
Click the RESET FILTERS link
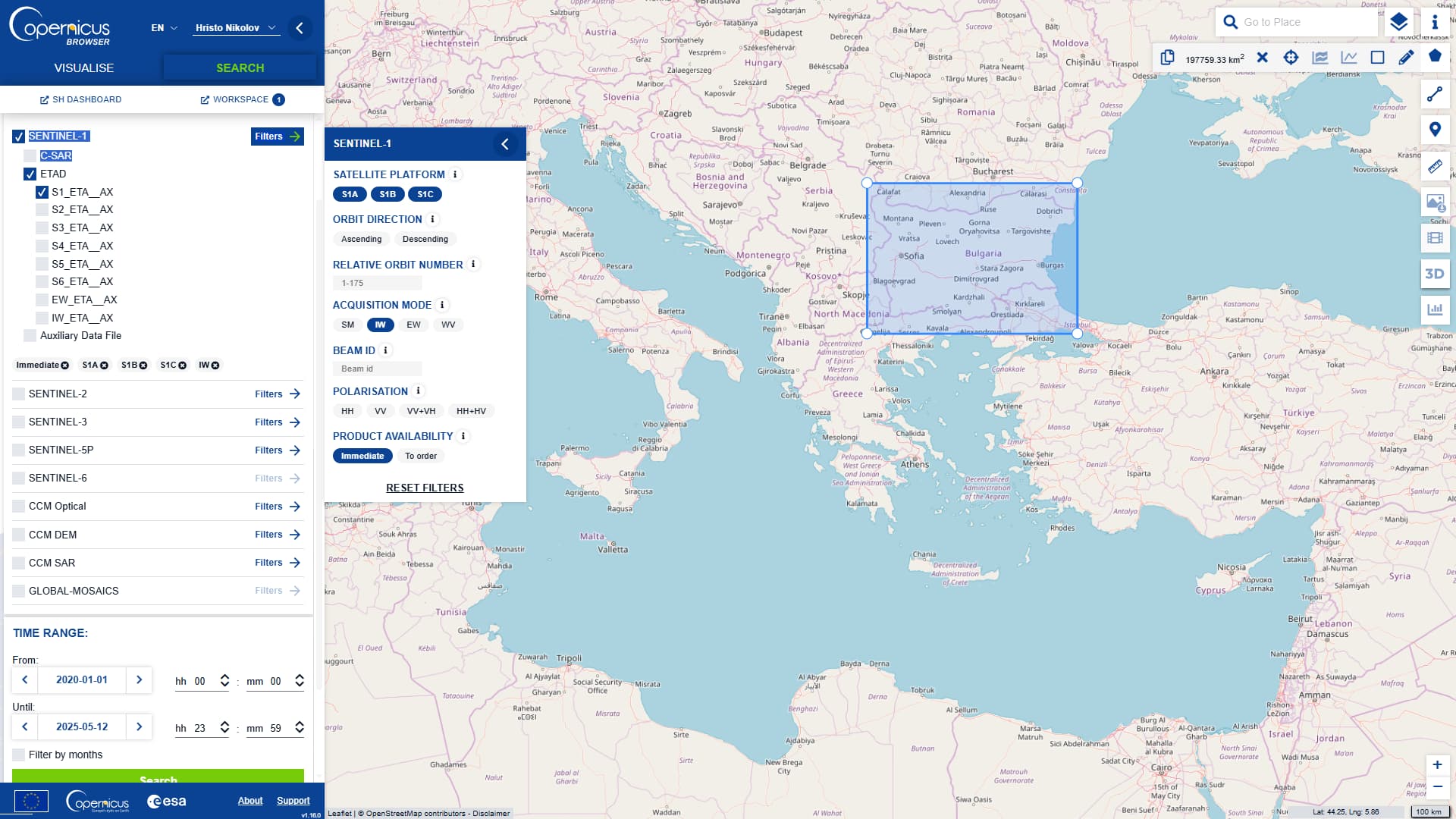(425, 488)
